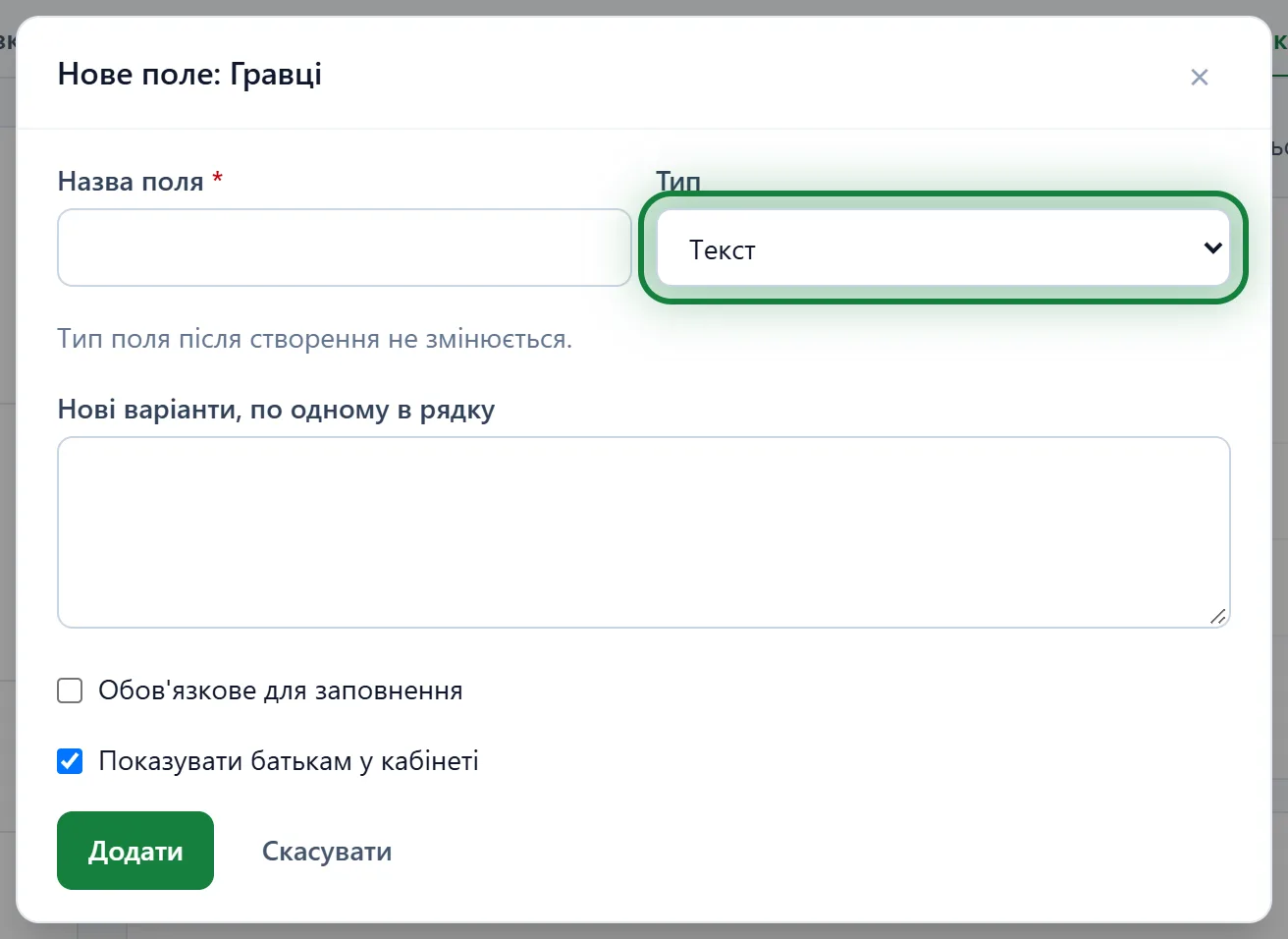Viewport: 1288px width, 939px height.
Task: Focus the Назва поля text input
Action: pos(345,248)
